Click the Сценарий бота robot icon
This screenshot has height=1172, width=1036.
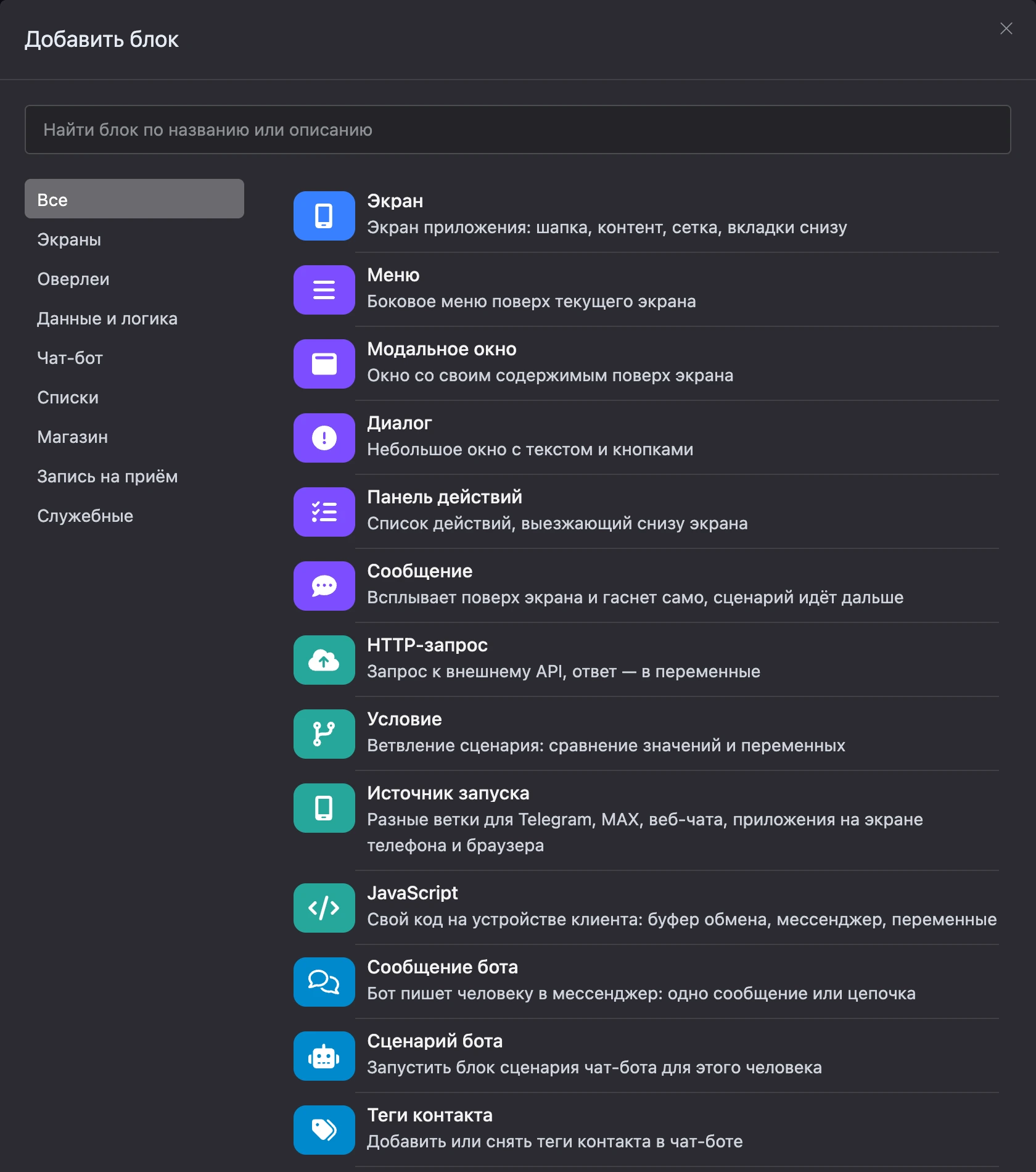[x=324, y=1056]
